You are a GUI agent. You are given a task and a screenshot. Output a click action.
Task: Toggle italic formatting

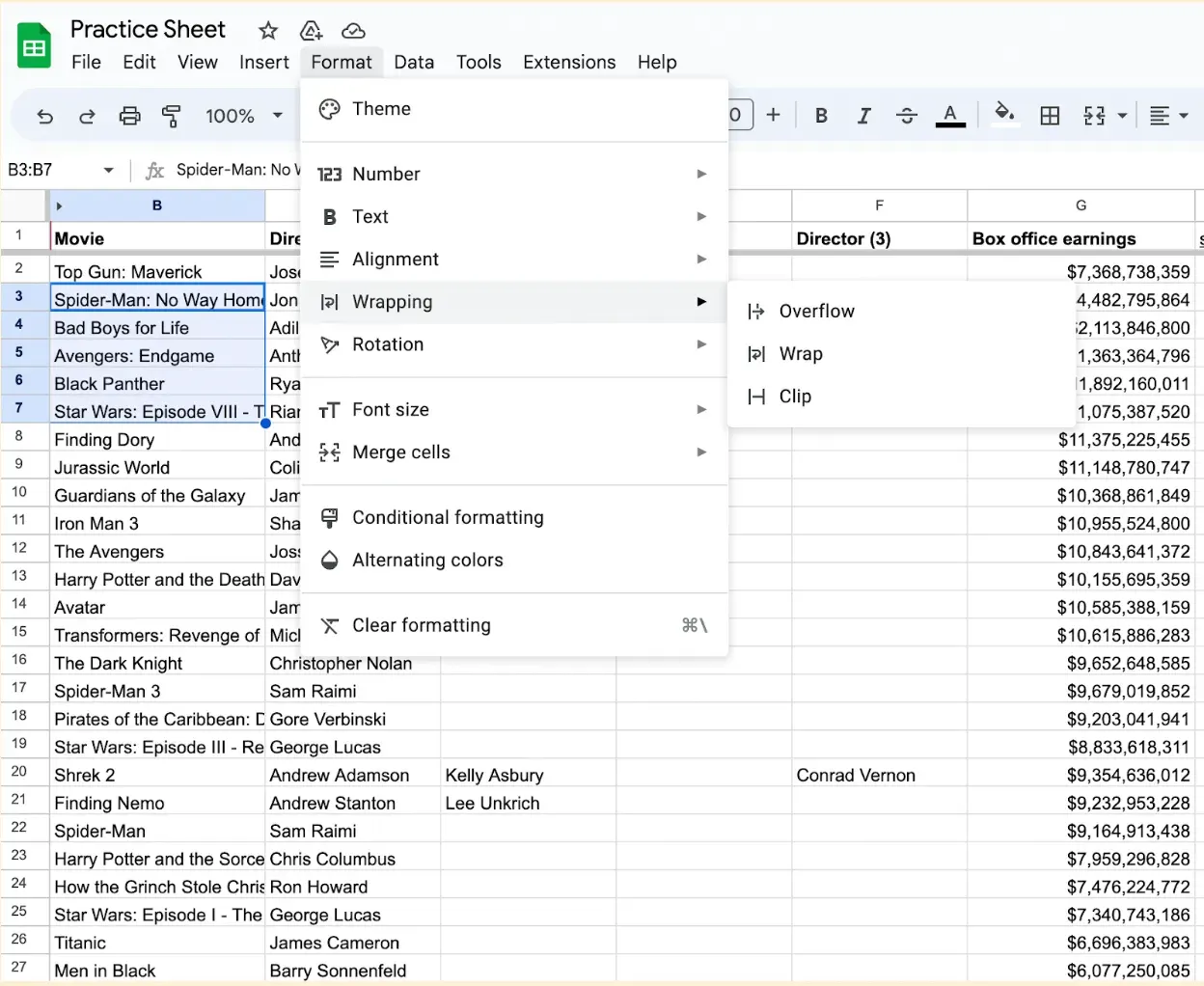(x=863, y=116)
